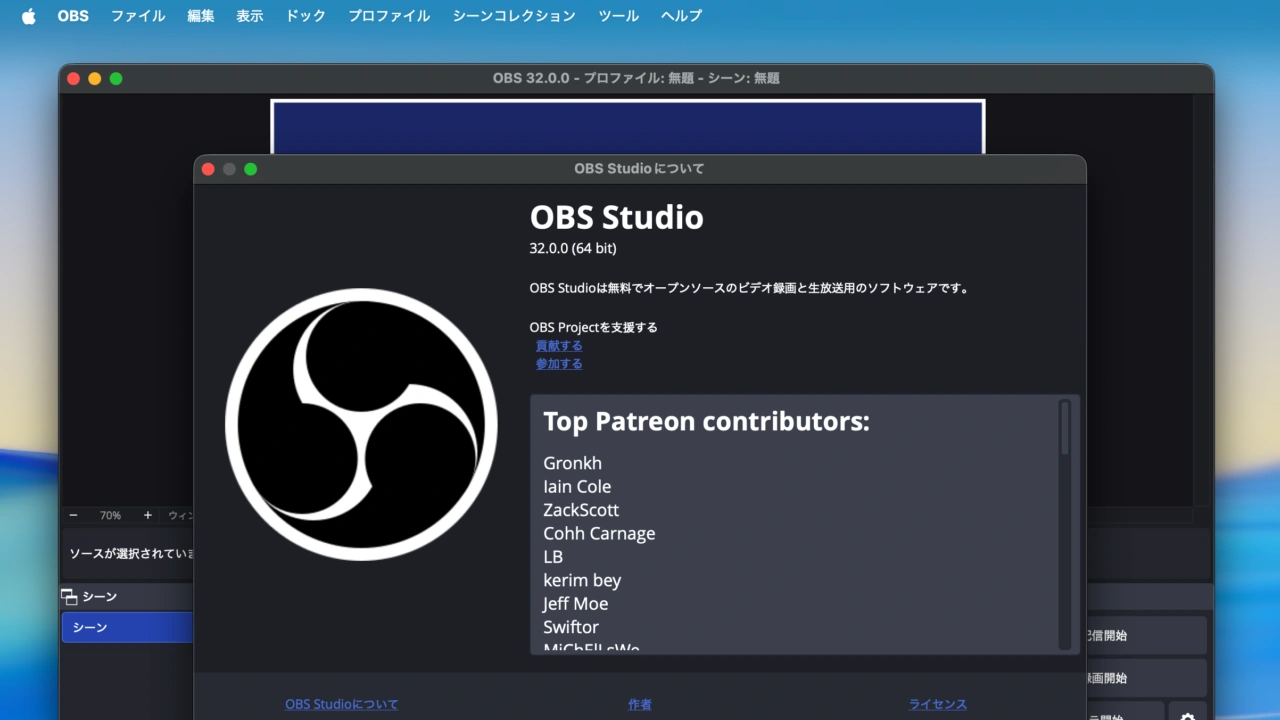Open the ツール menu
The height and width of the screenshot is (720, 1280).
(x=618, y=15)
